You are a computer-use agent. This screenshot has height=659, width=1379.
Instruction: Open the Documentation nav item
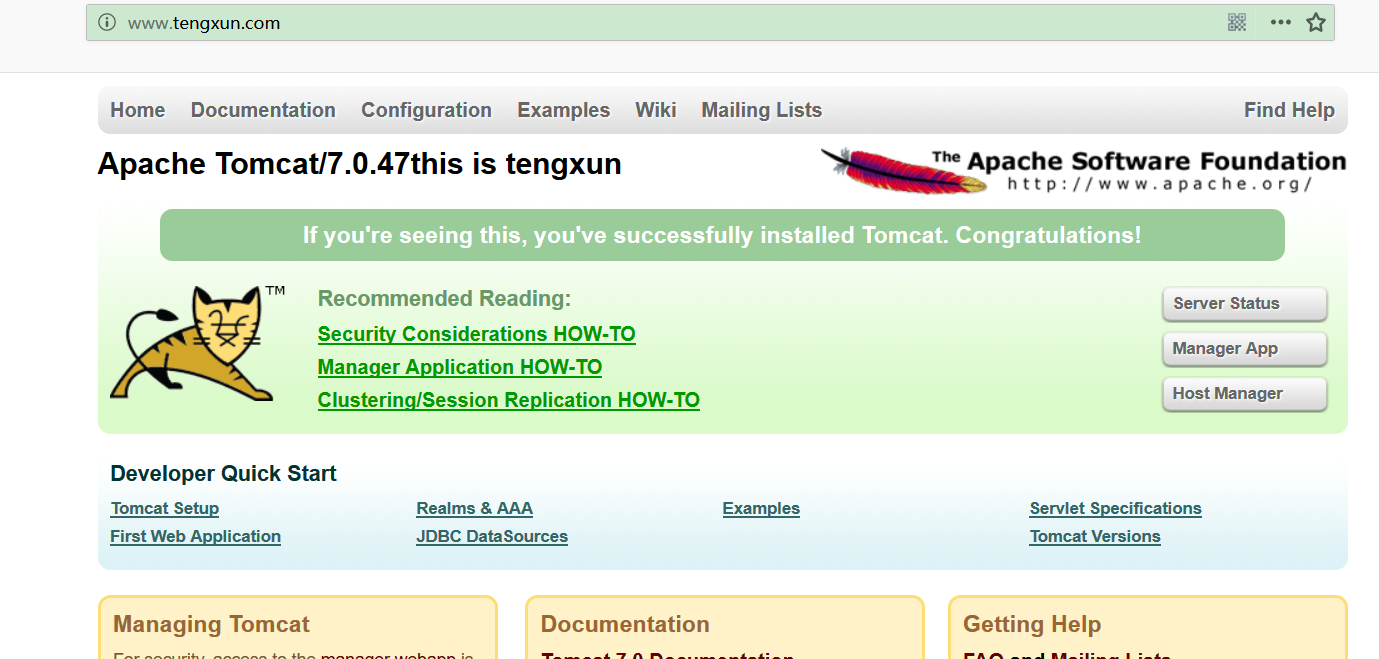tap(263, 110)
